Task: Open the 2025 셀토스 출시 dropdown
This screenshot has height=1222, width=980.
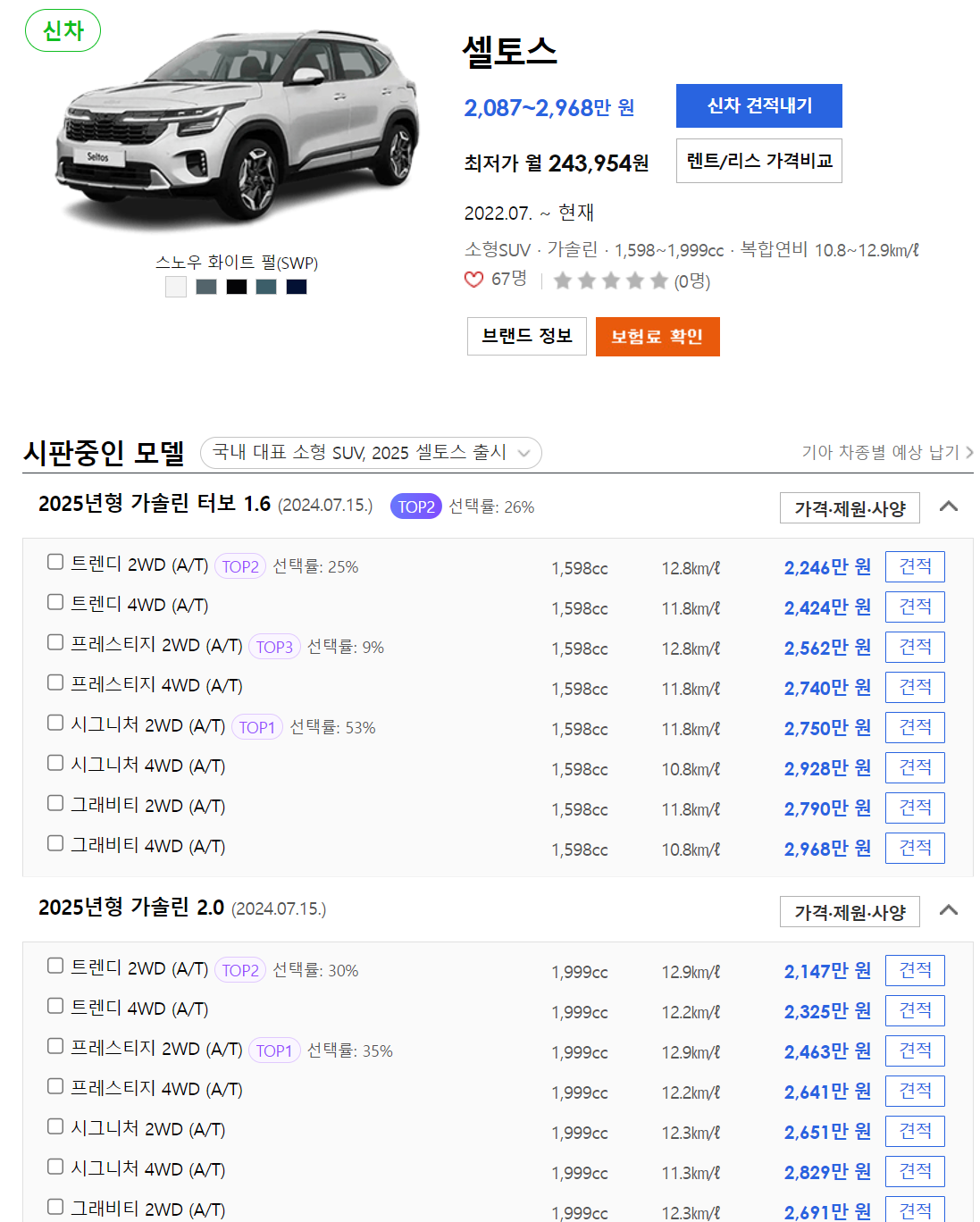Action: pyautogui.click(x=371, y=453)
